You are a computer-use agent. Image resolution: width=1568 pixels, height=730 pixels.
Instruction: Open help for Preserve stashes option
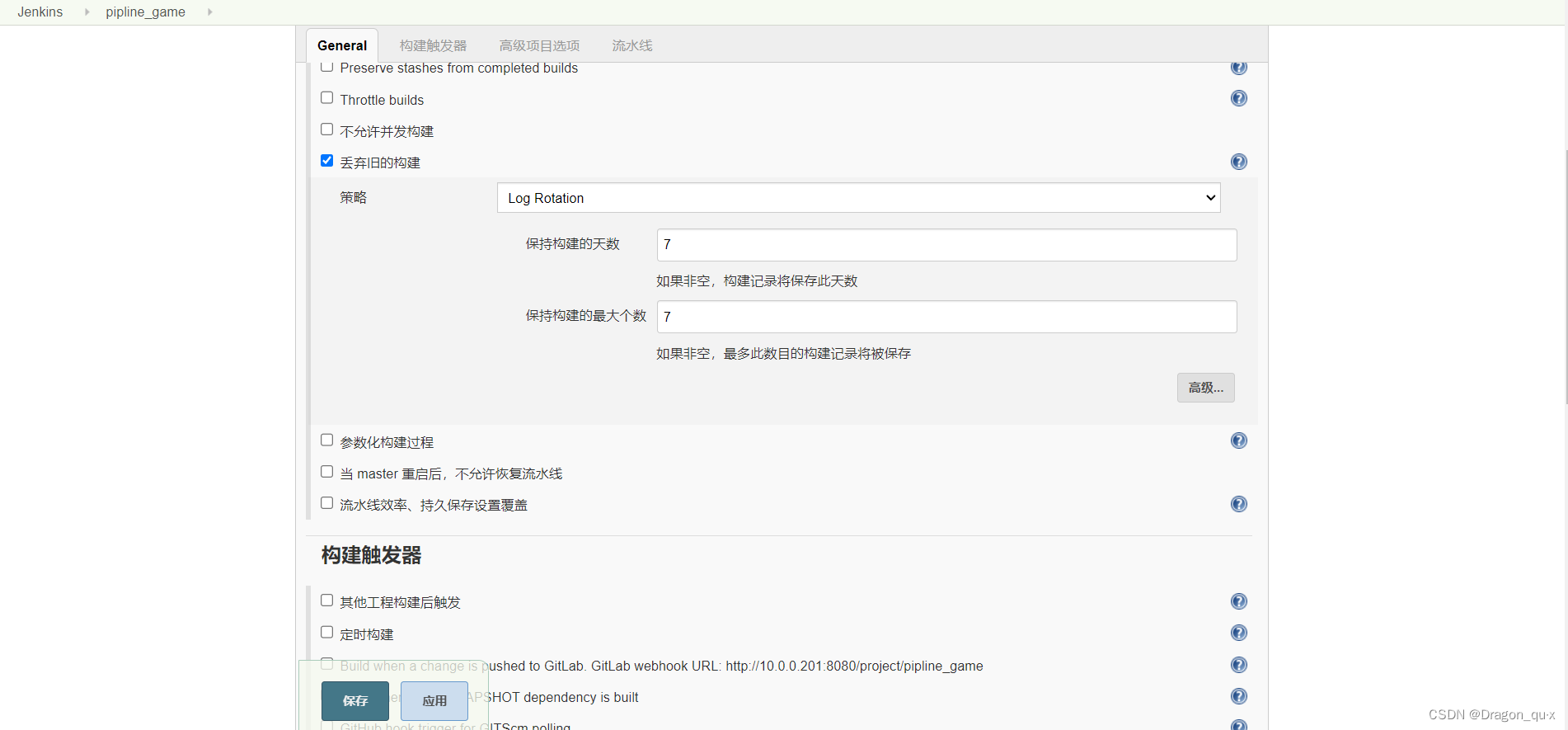pos(1238,68)
